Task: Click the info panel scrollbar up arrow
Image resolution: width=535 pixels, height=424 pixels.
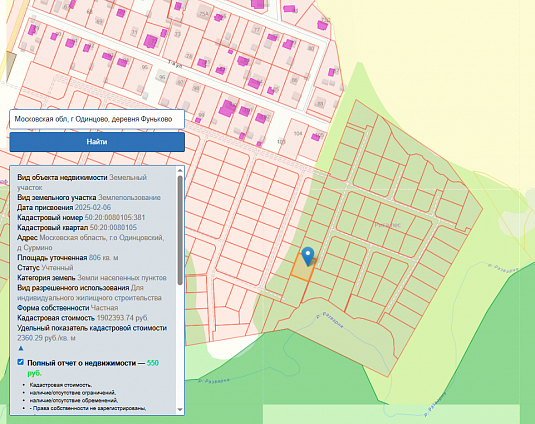Action: (180, 170)
